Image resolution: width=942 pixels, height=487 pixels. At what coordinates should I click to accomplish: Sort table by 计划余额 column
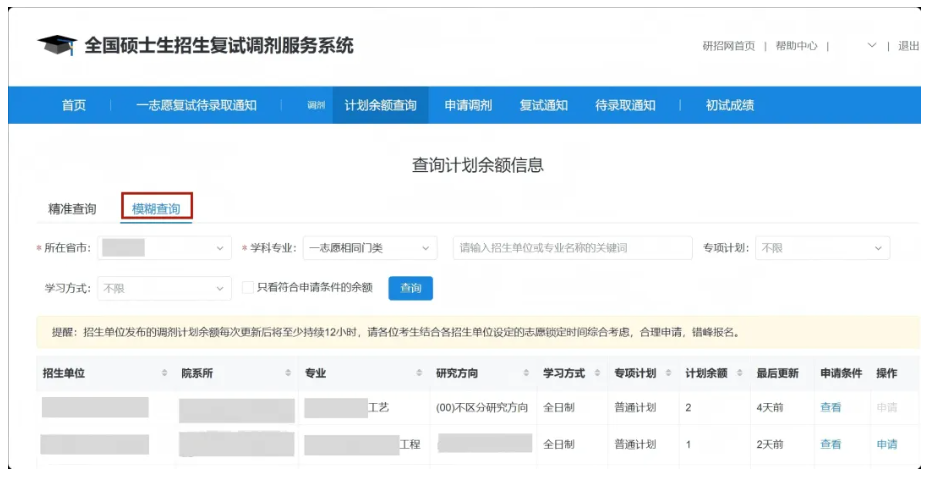740,373
